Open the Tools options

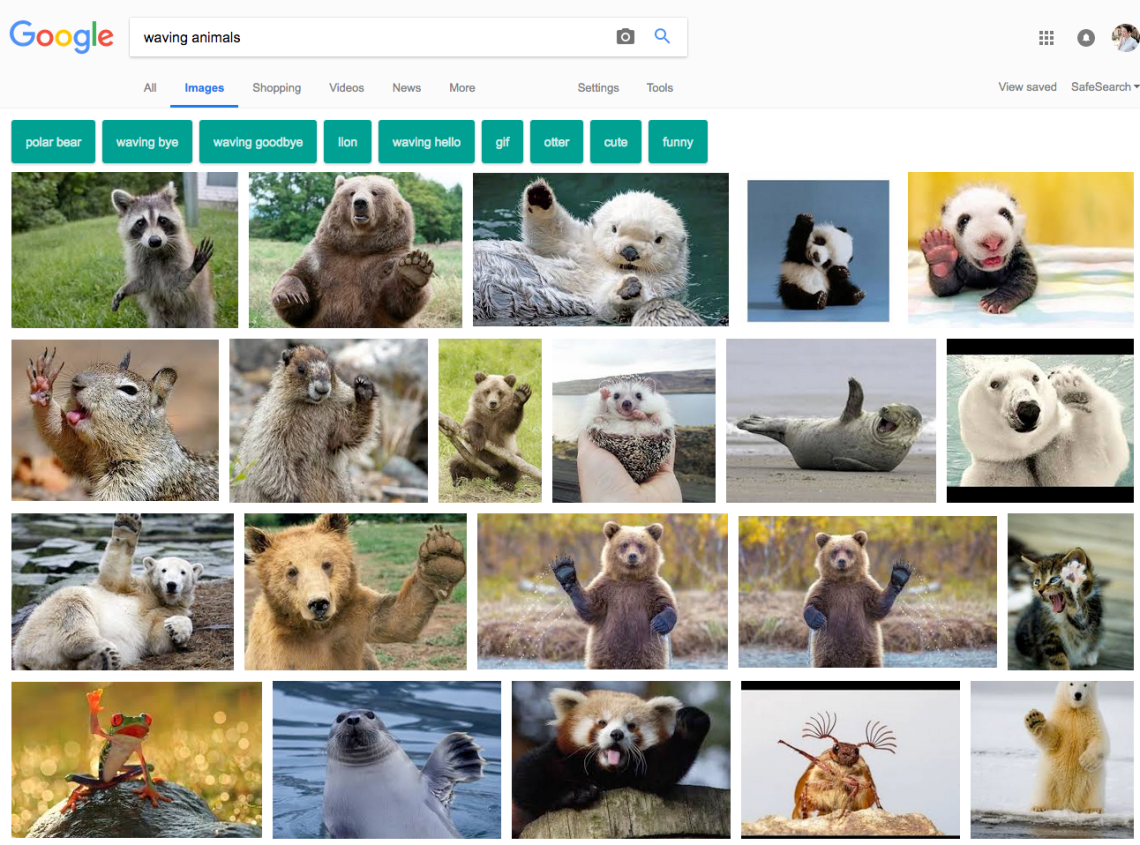[x=659, y=88]
